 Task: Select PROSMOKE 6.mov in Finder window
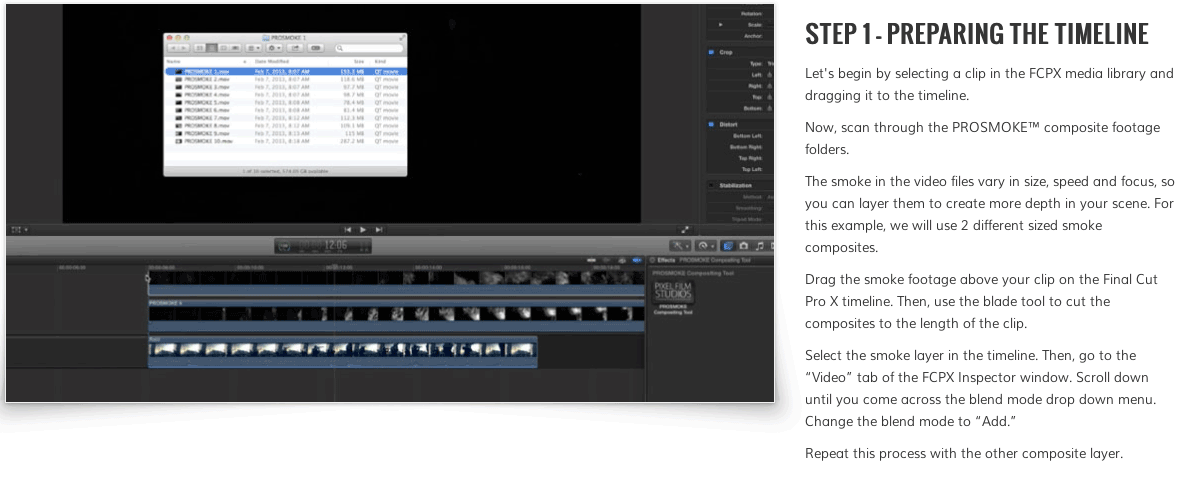tap(285, 110)
